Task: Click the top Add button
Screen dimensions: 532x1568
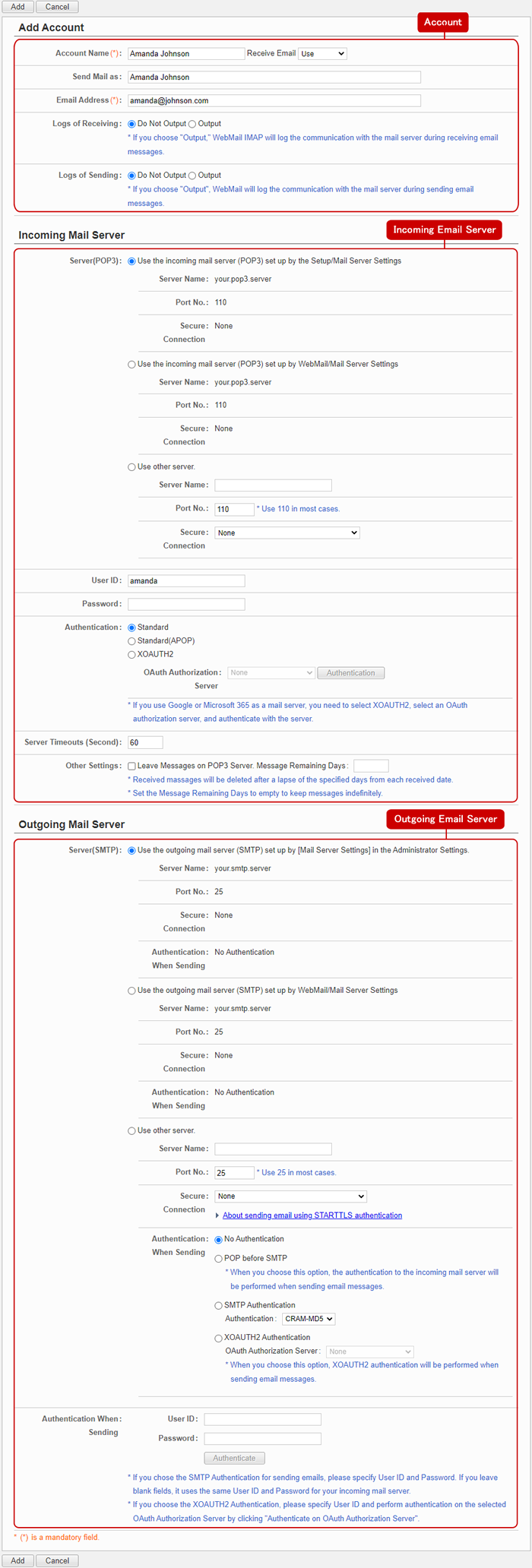Action: pos(17,7)
